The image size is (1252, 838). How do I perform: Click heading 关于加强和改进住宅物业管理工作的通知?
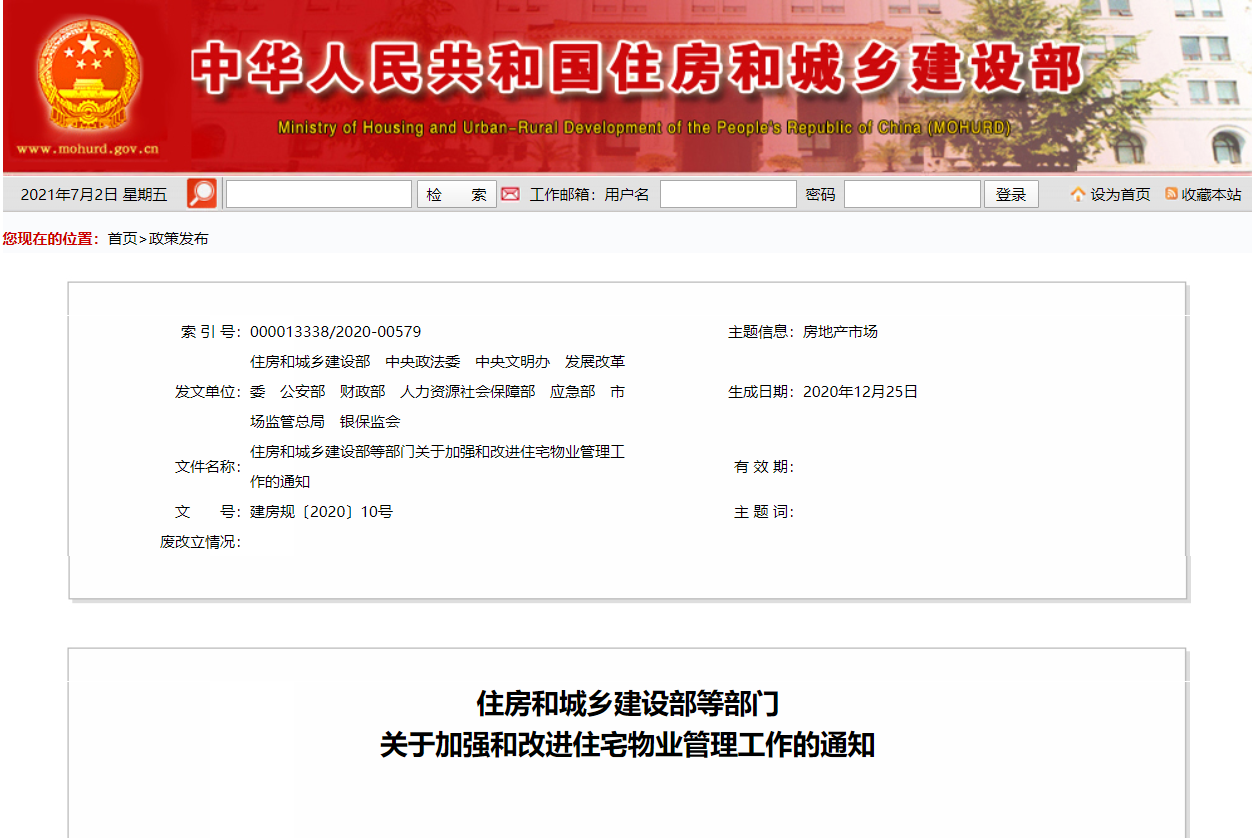click(x=627, y=746)
